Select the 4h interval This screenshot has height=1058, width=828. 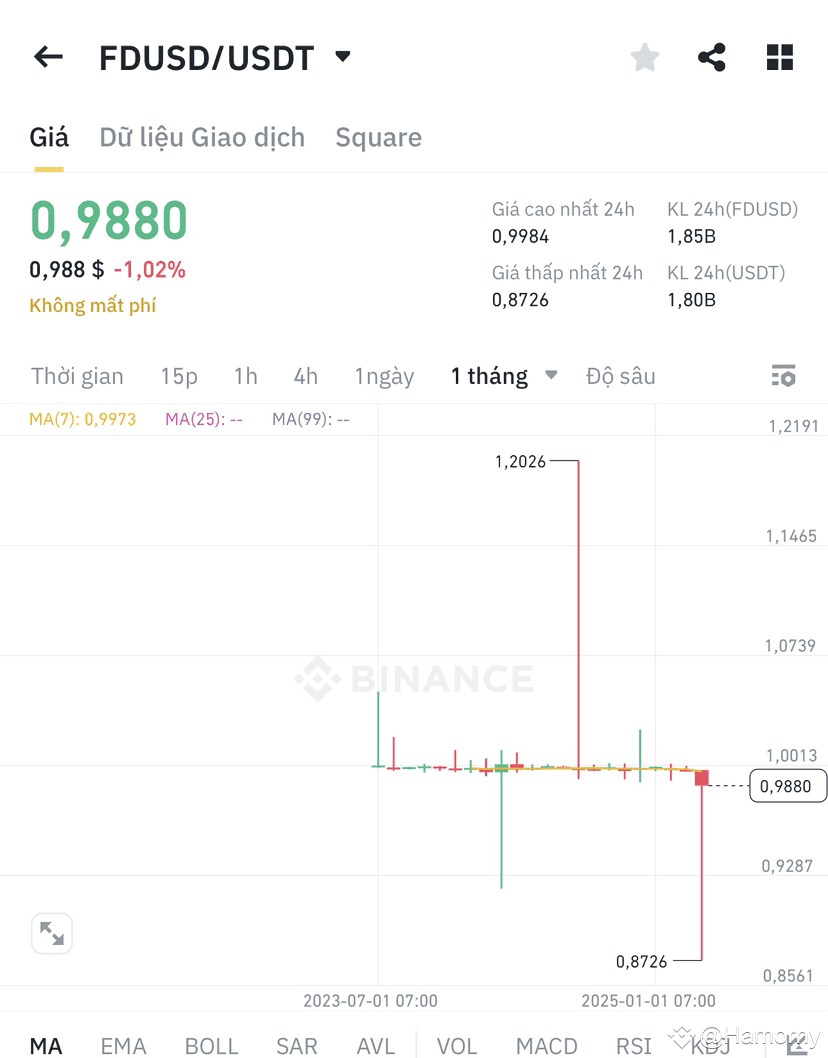coord(306,376)
